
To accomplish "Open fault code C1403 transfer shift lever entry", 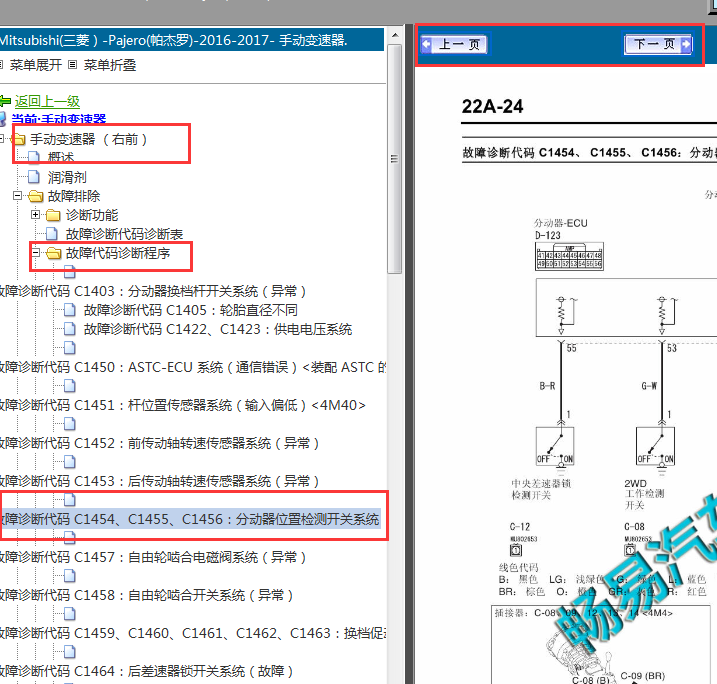I will pyautogui.click(x=152, y=291).
